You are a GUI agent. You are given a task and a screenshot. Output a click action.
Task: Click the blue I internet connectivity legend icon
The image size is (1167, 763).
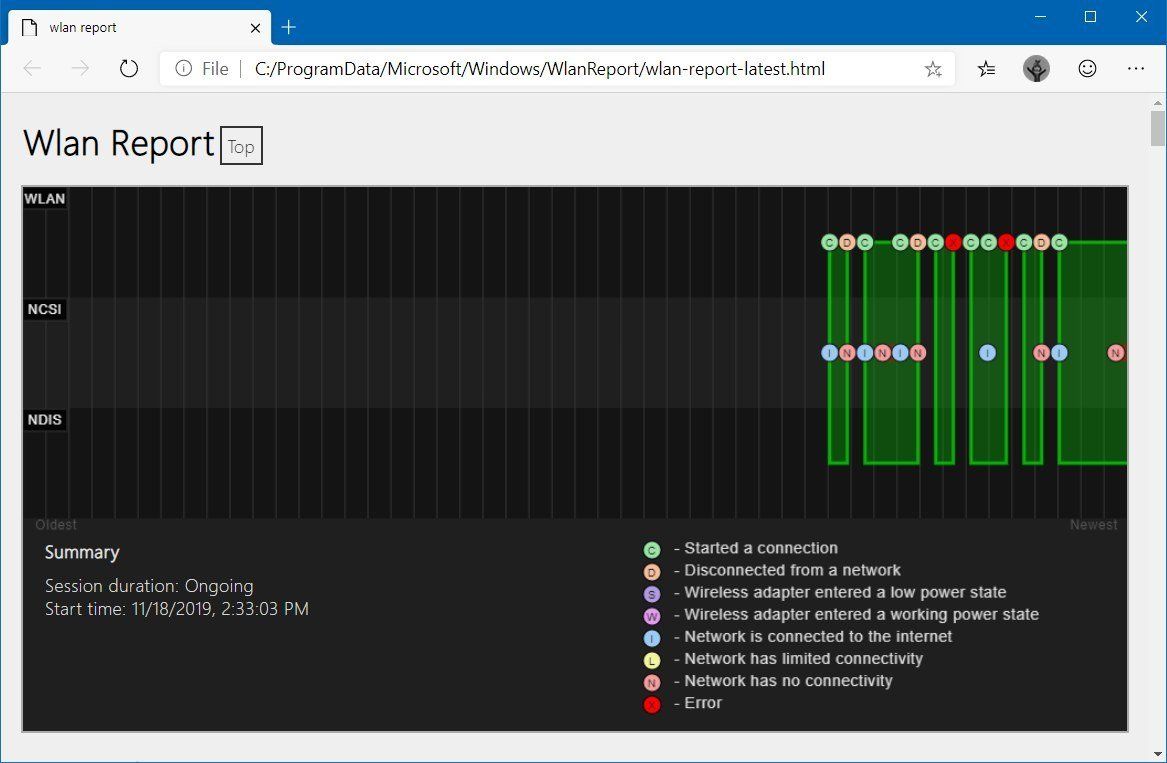(652, 637)
